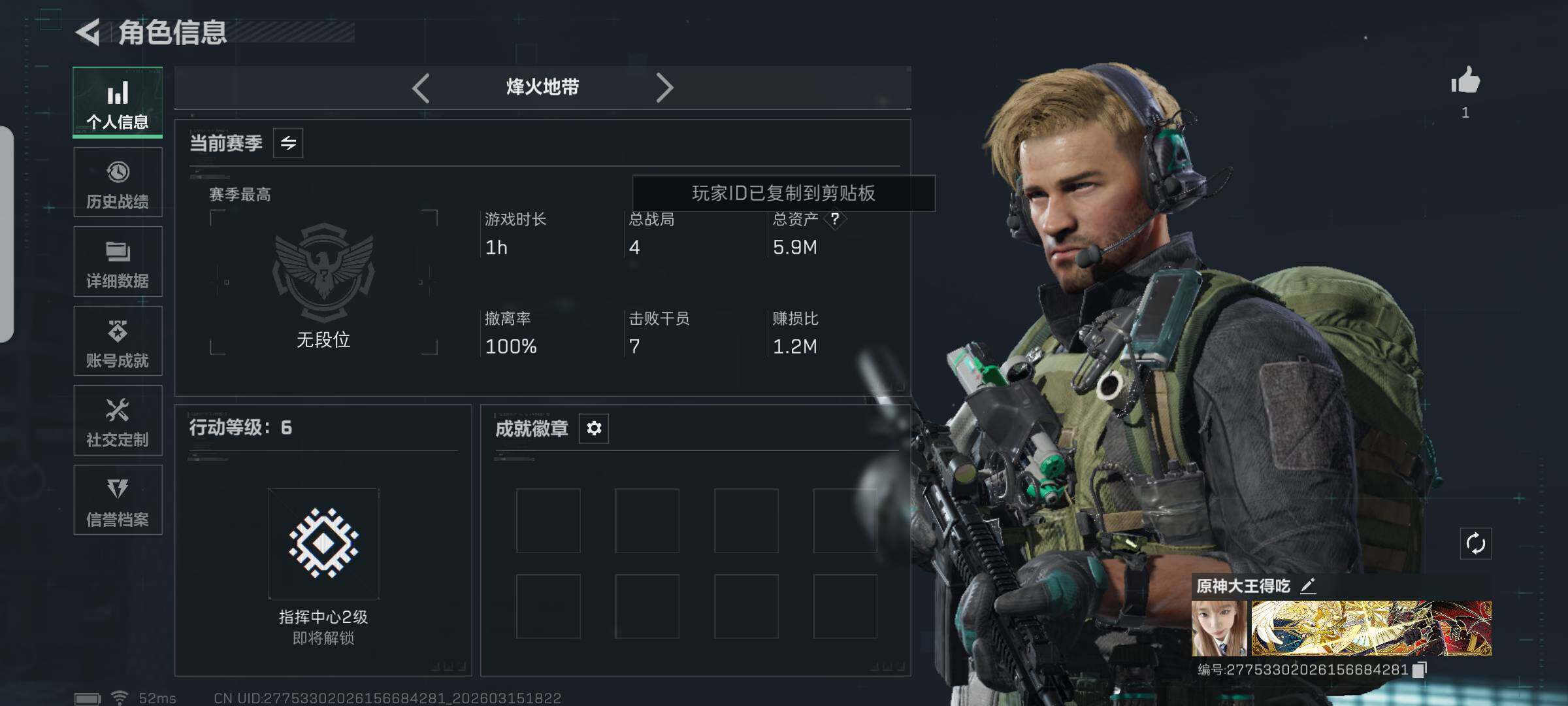
Task: Open the 成就徽章 settings gear
Action: (594, 428)
